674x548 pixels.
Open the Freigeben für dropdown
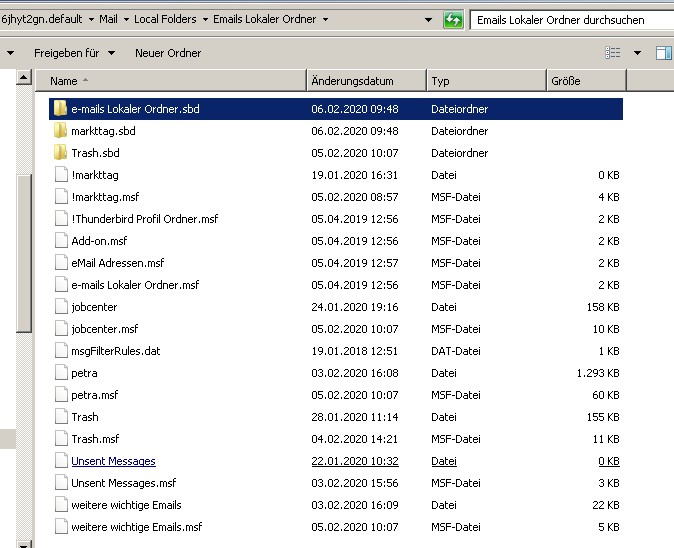74,53
